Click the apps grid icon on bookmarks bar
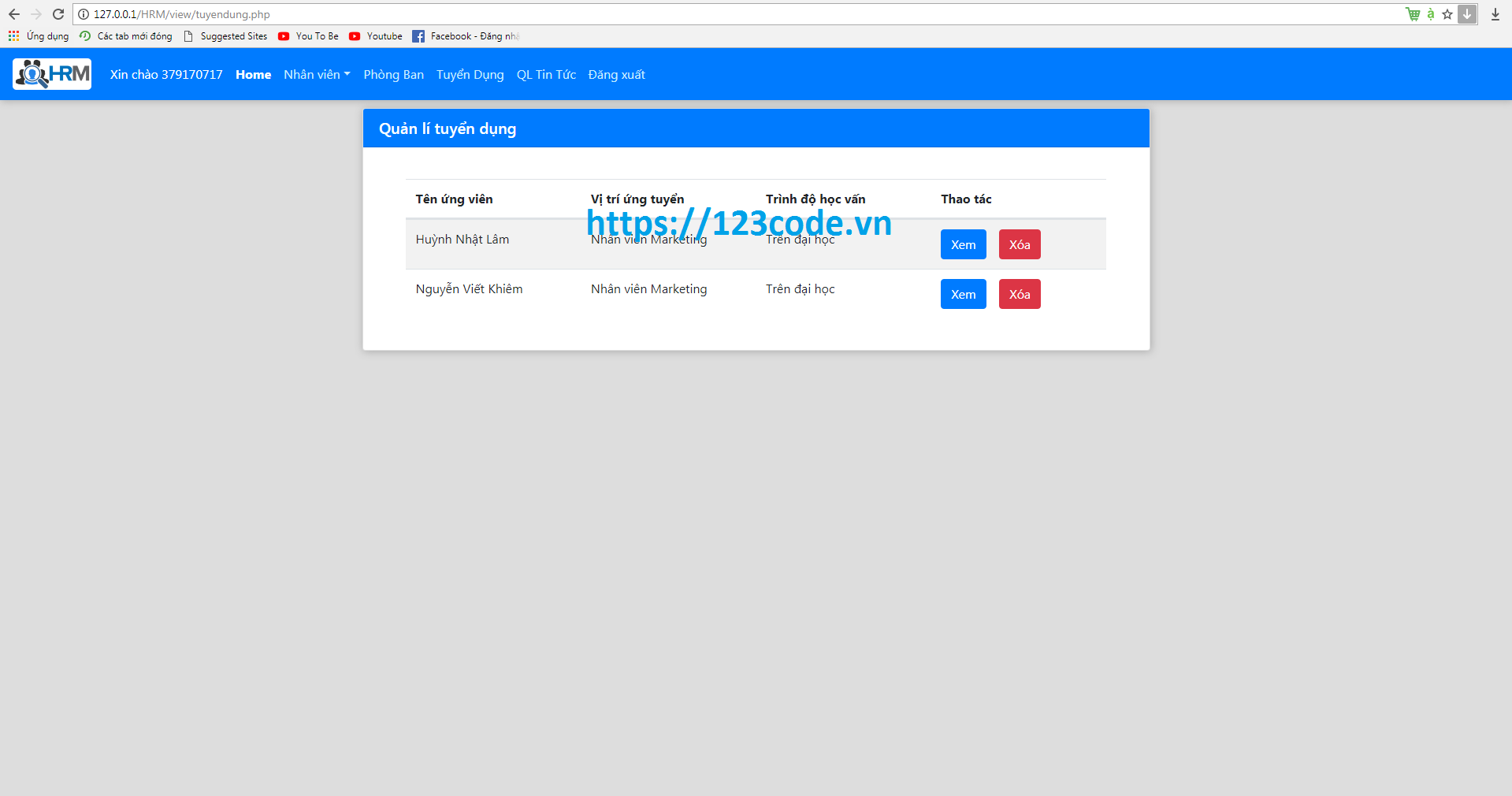Viewport: 1512px width, 796px height. (13, 36)
